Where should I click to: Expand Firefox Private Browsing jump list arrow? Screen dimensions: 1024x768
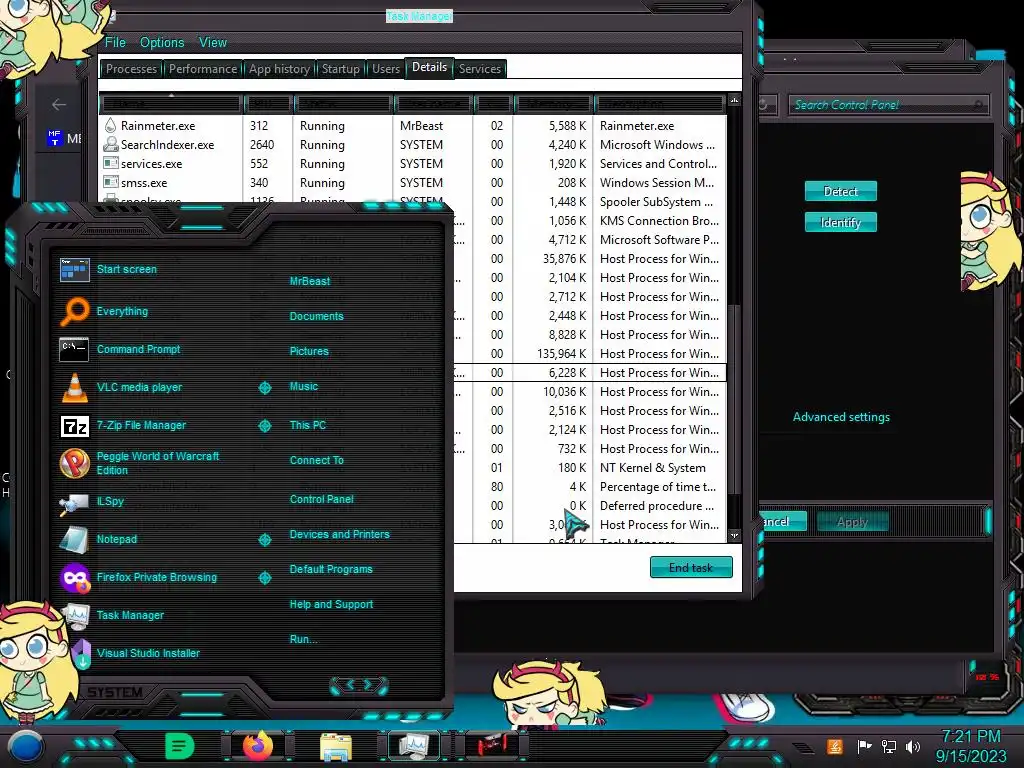[264, 578]
